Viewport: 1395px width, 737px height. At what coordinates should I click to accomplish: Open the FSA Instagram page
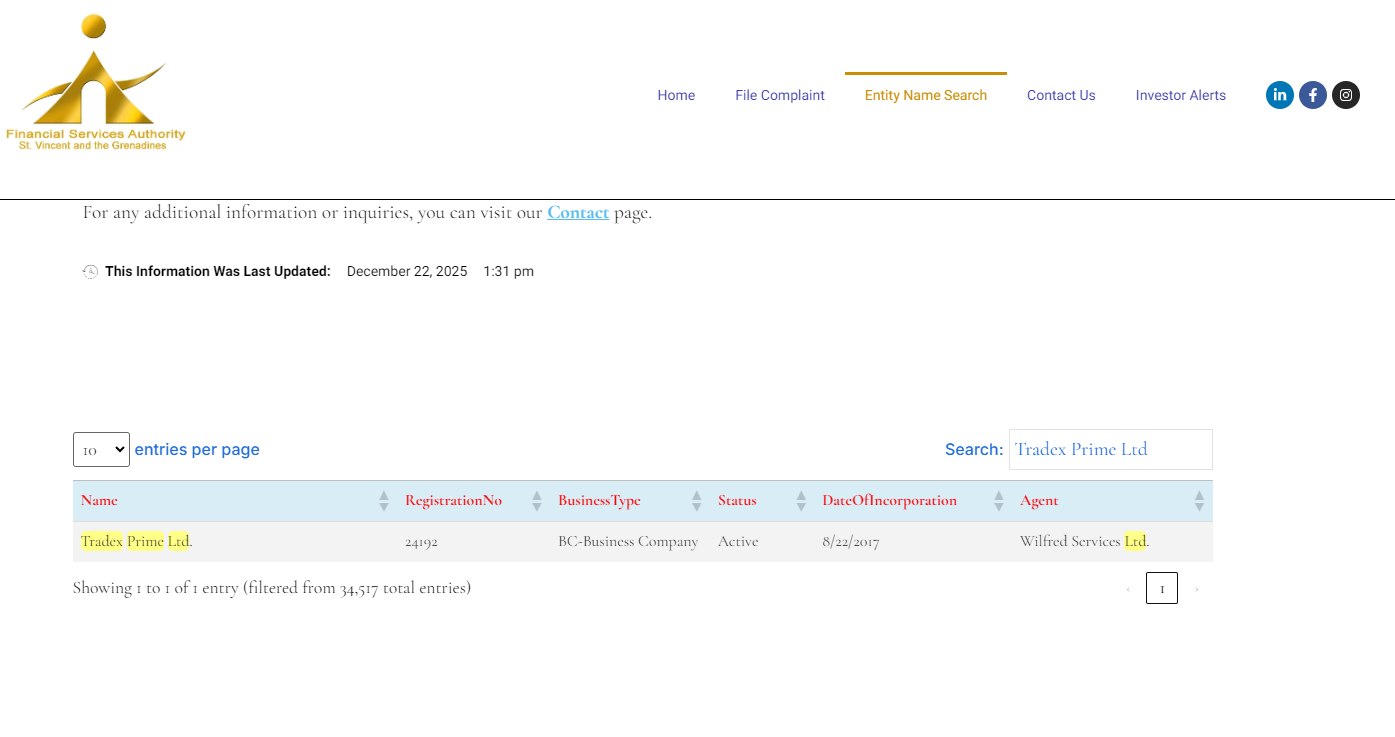click(1346, 95)
